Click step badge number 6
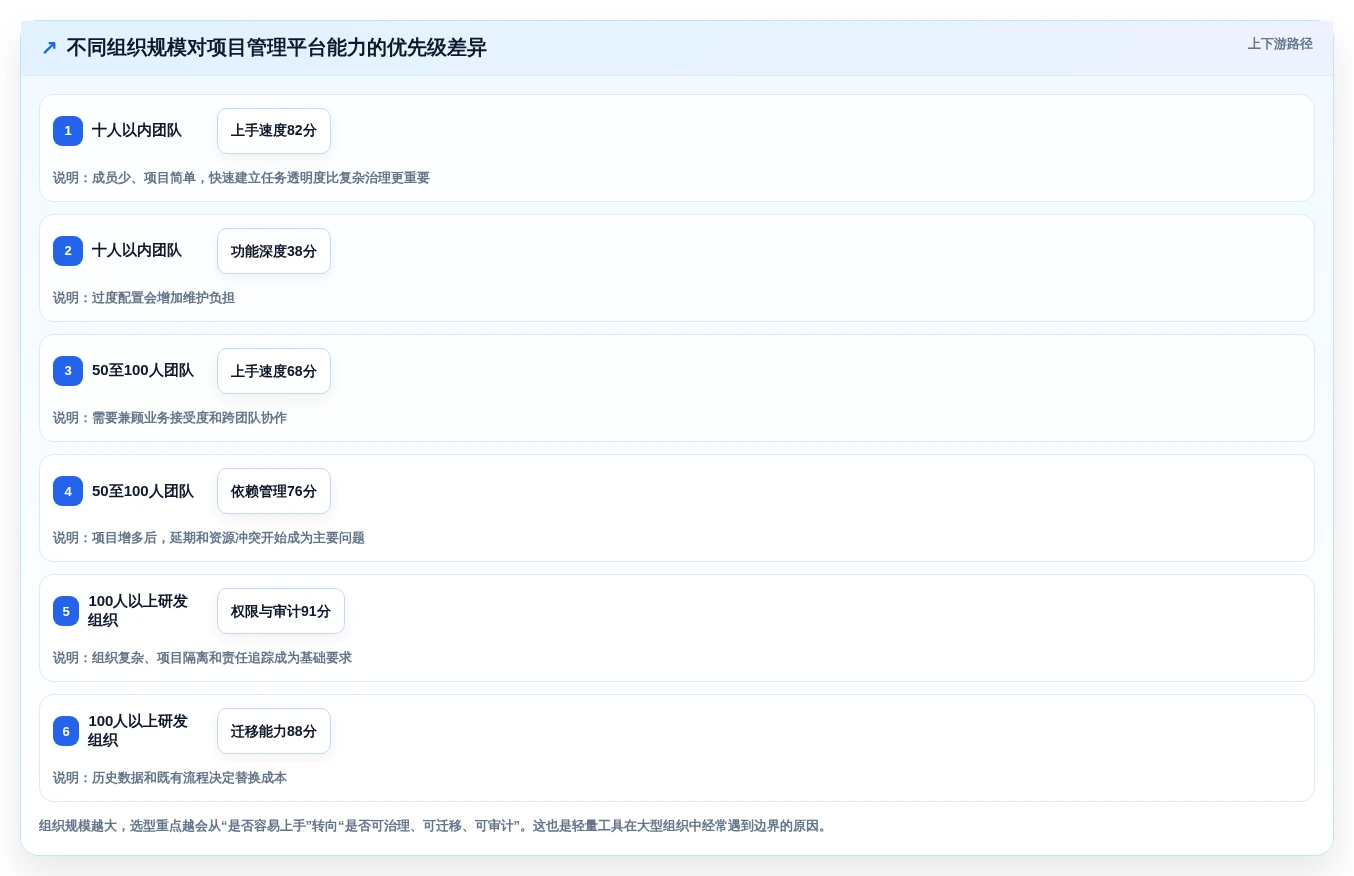The height and width of the screenshot is (876, 1354). (66, 731)
